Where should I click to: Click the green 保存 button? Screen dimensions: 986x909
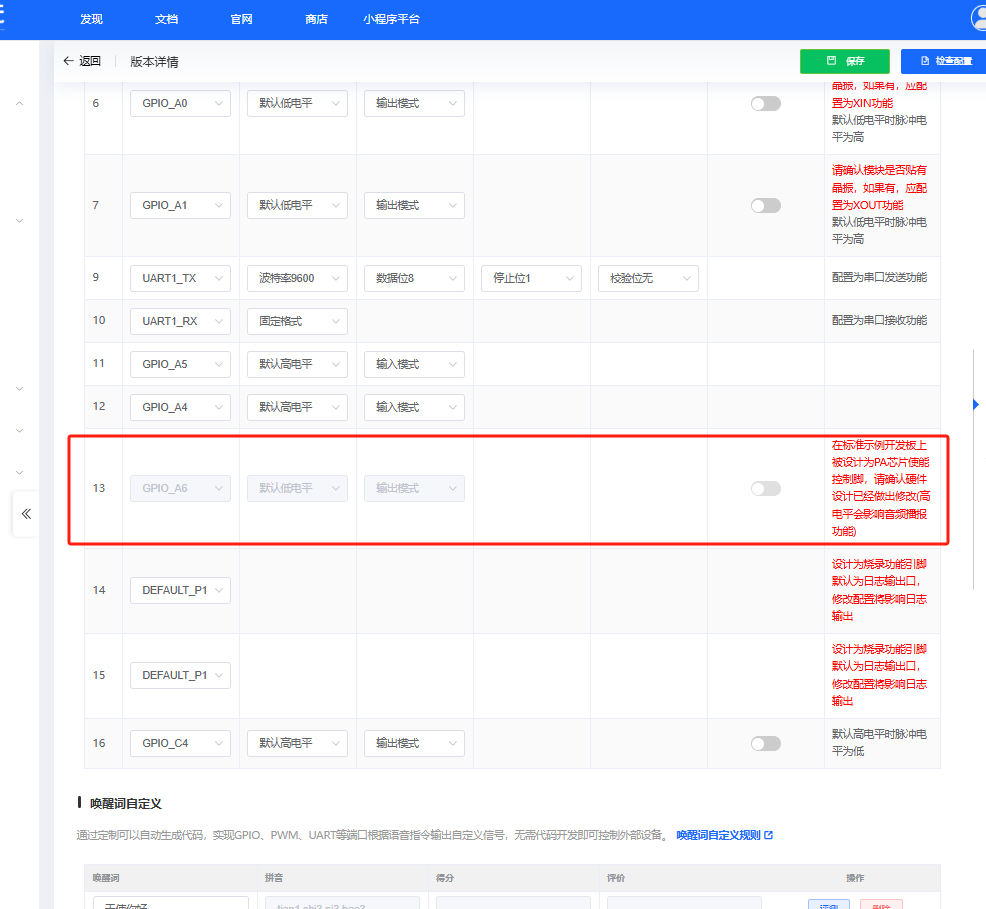pos(844,61)
